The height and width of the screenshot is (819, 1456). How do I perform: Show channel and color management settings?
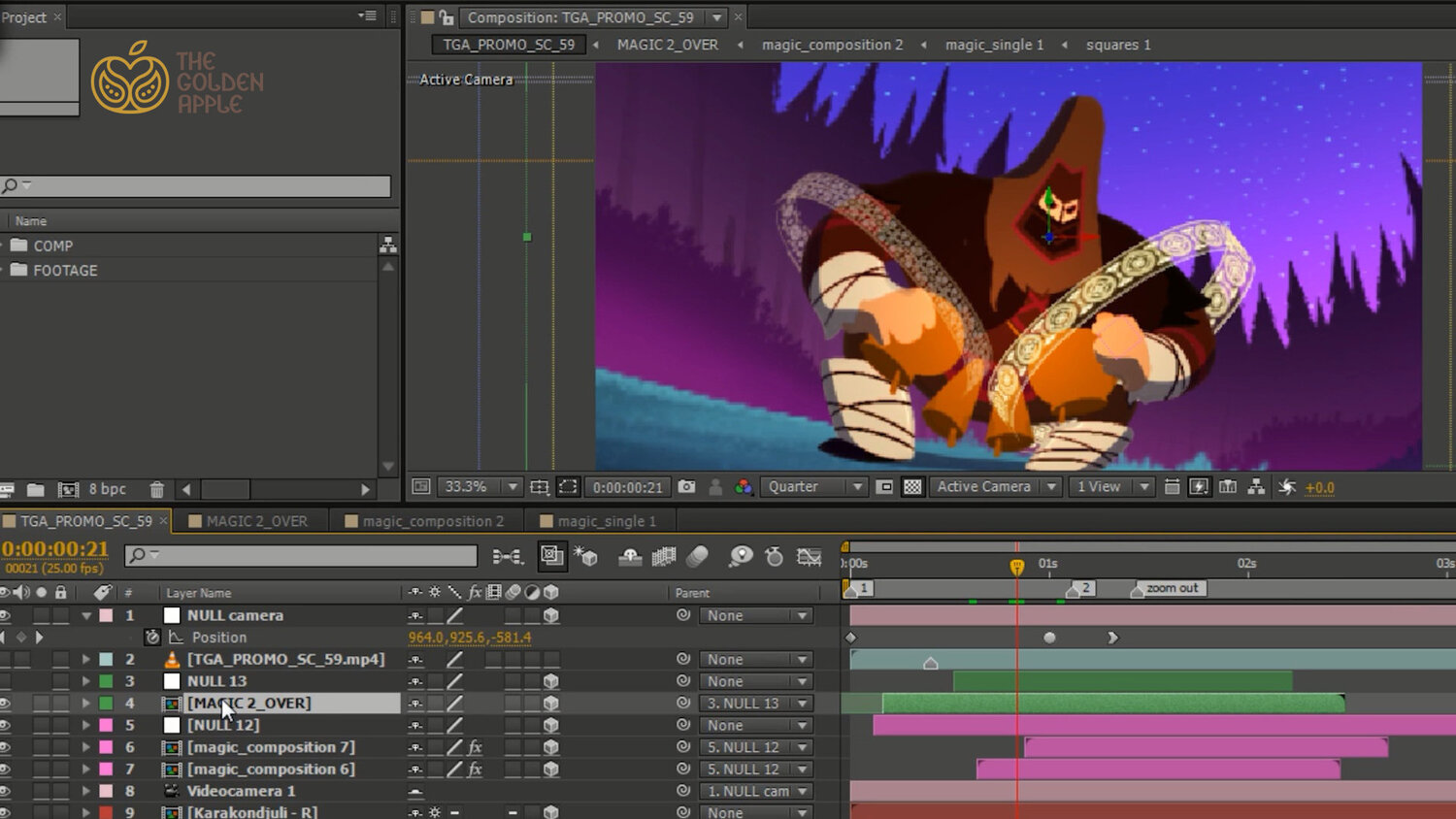(744, 487)
